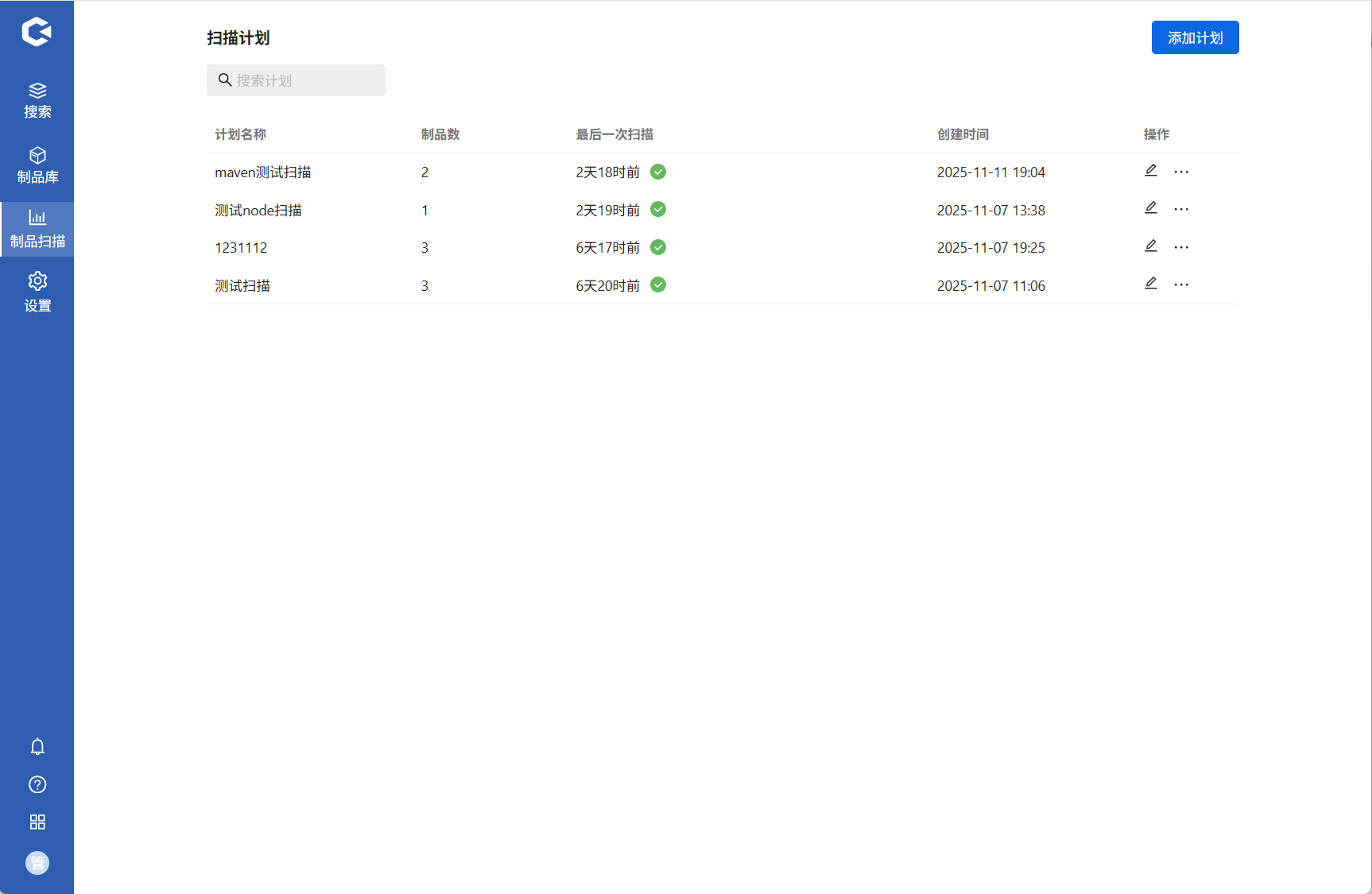Click the 制品数 column header

pyautogui.click(x=440, y=134)
